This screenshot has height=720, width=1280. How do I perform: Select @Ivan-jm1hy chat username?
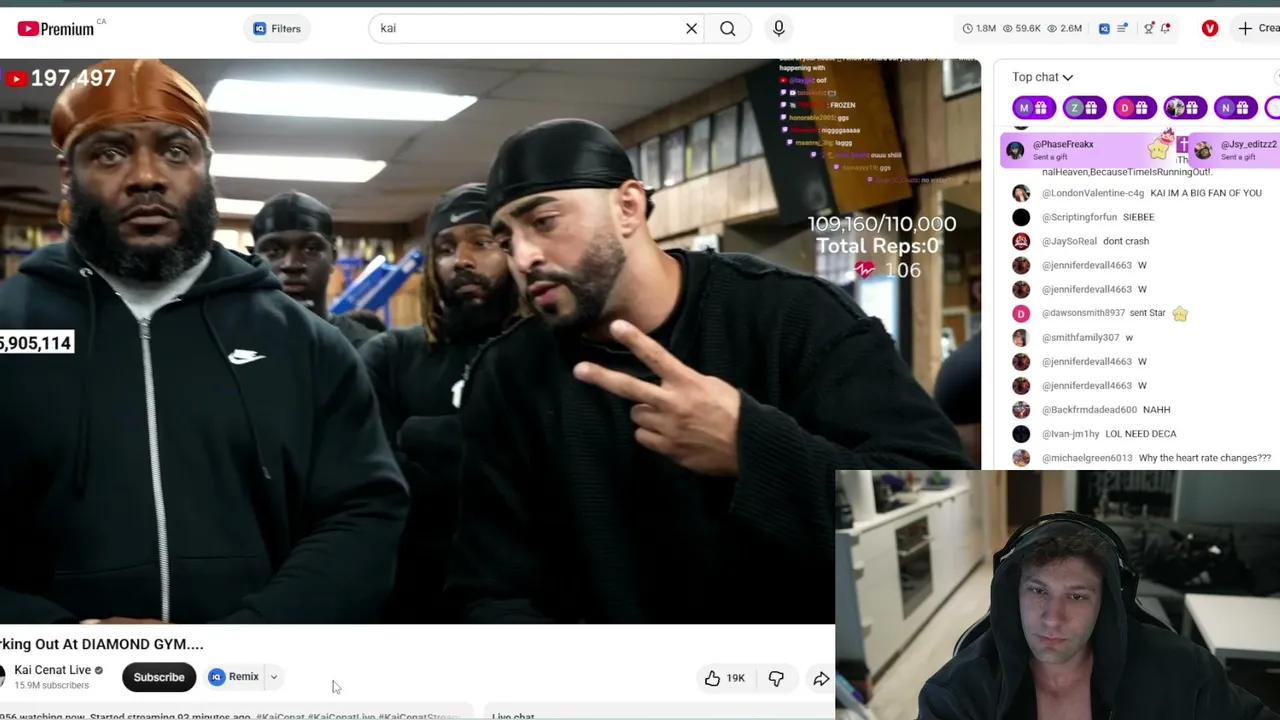(1070, 433)
